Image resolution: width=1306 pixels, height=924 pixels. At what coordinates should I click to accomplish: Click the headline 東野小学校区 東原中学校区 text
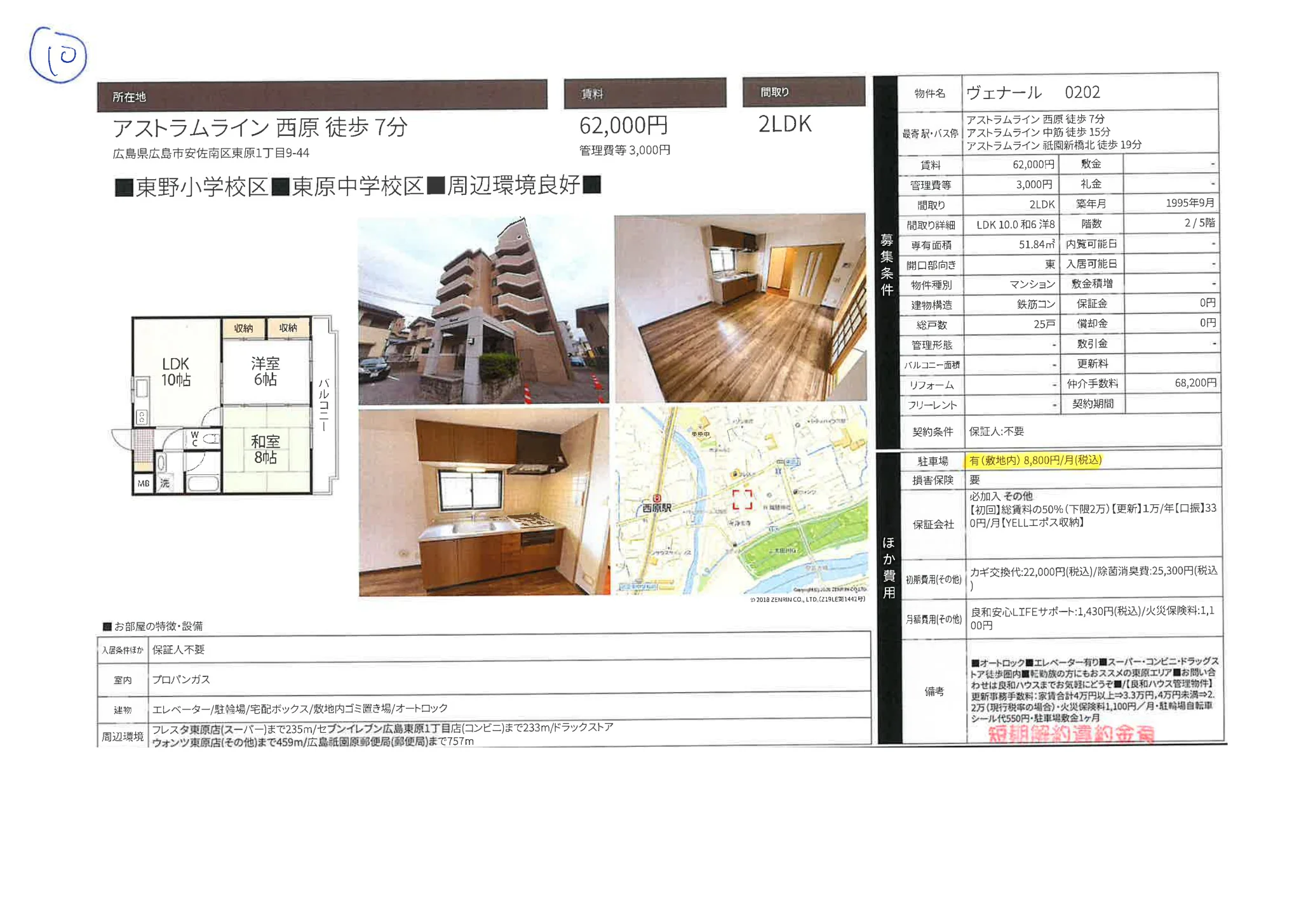pyautogui.click(x=357, y=186)
